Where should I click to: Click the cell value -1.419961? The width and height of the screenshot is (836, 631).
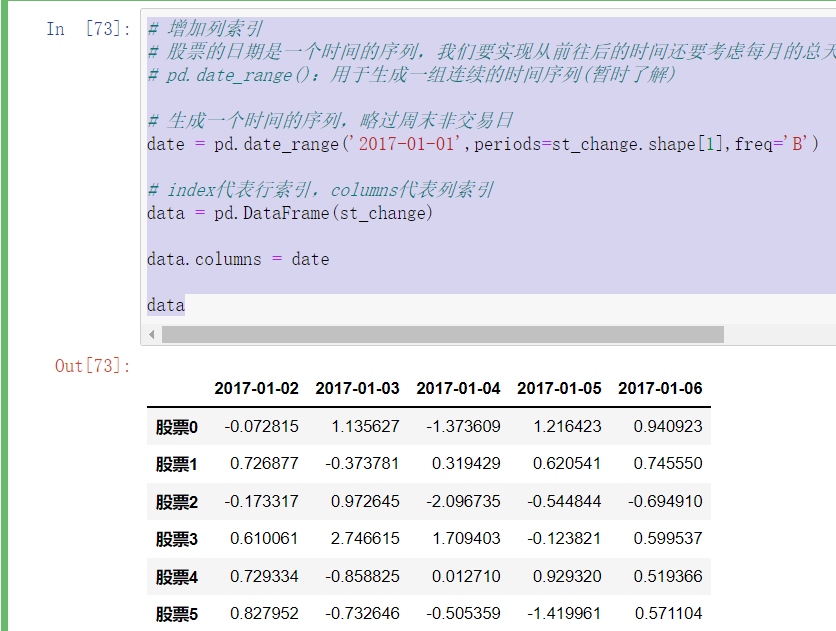click(564, 614)
